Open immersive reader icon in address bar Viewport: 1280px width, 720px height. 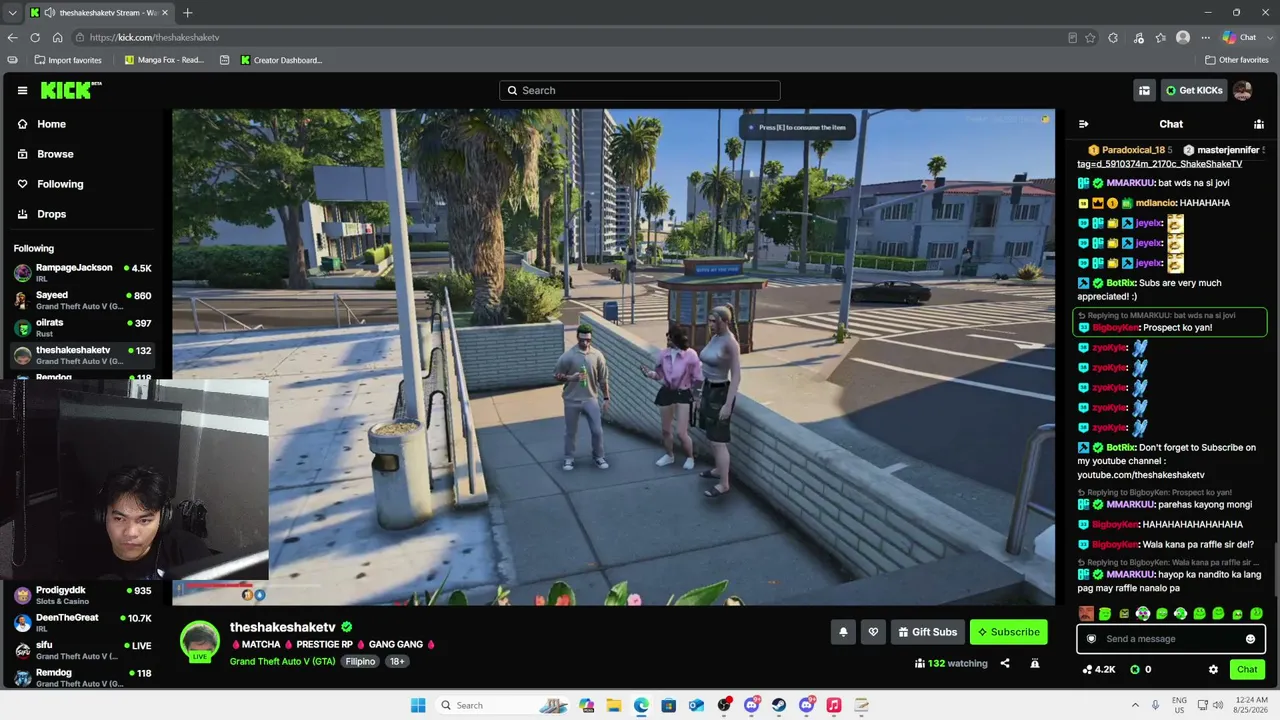point(1072,37)
